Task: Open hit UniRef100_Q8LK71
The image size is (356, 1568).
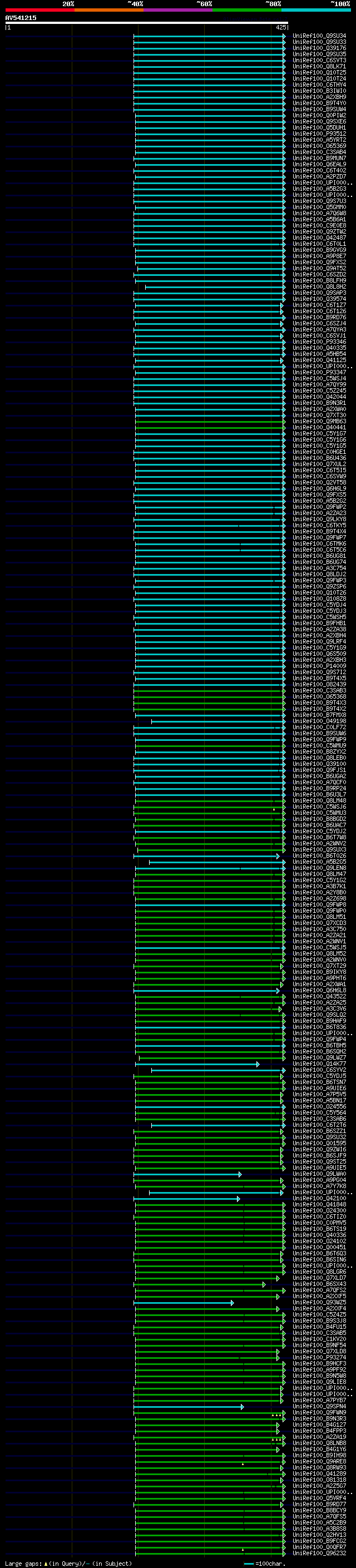Action: click(x=319, y=66)
